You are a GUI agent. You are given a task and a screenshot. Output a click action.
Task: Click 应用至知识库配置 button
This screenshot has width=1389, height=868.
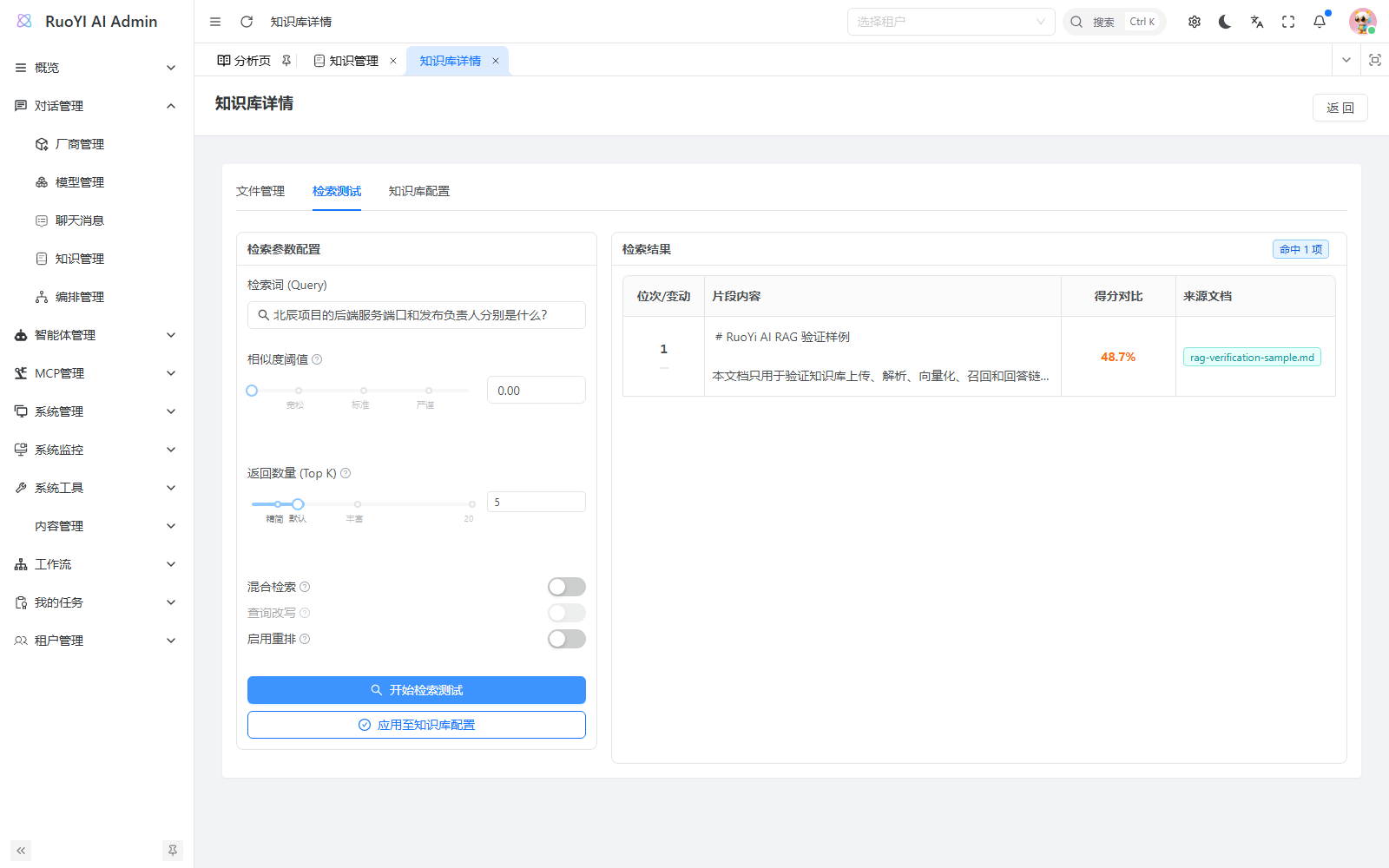coord(417,725)
